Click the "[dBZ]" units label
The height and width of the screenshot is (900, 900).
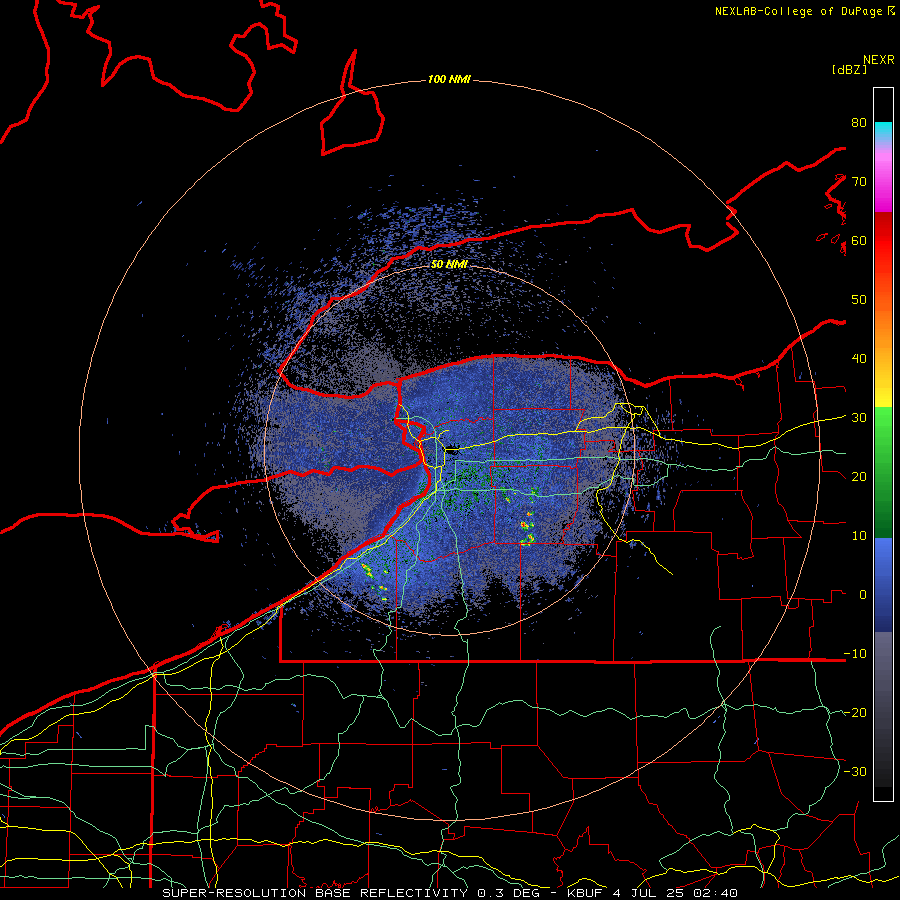tap(849, 69)
